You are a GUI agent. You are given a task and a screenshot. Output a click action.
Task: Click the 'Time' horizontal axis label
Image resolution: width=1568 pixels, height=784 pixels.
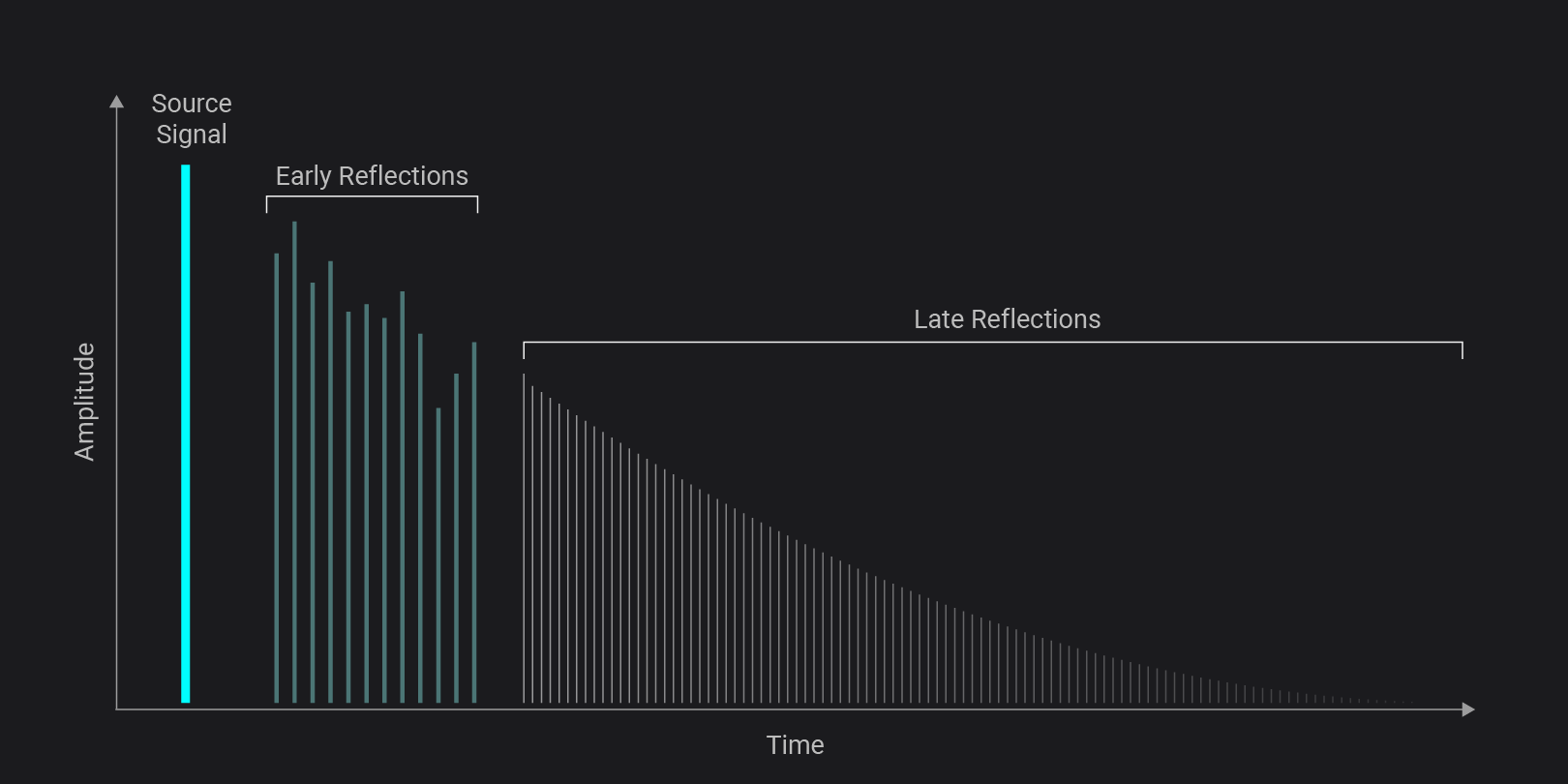click(795, 745)
